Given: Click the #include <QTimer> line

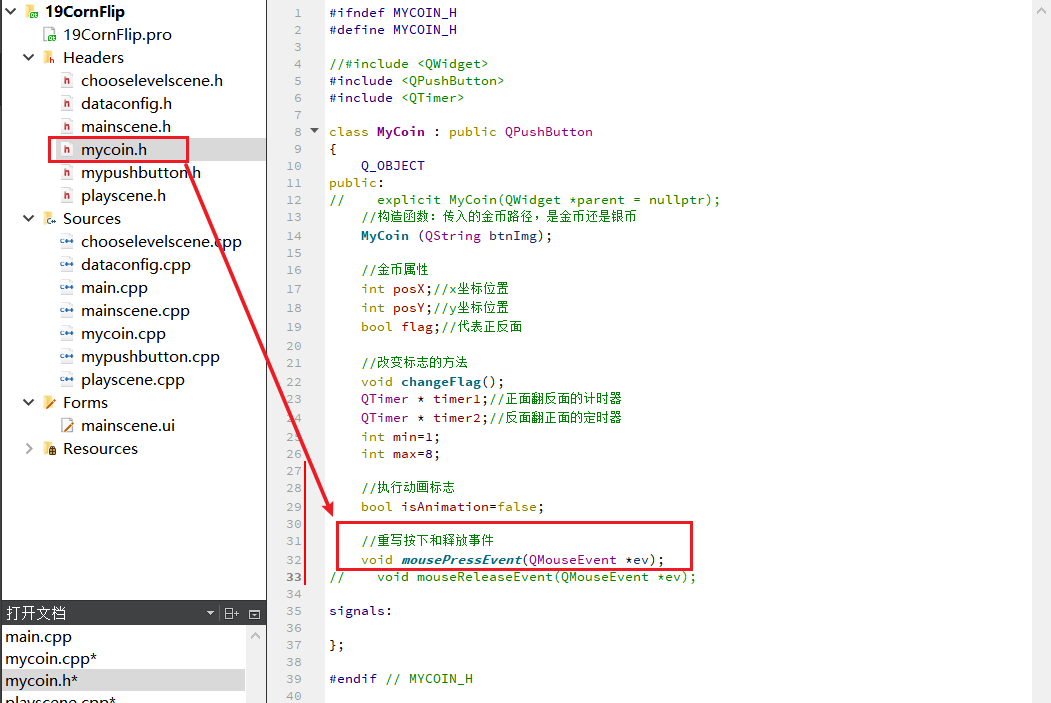Looking at the screenshot, I should coord(396,98).
